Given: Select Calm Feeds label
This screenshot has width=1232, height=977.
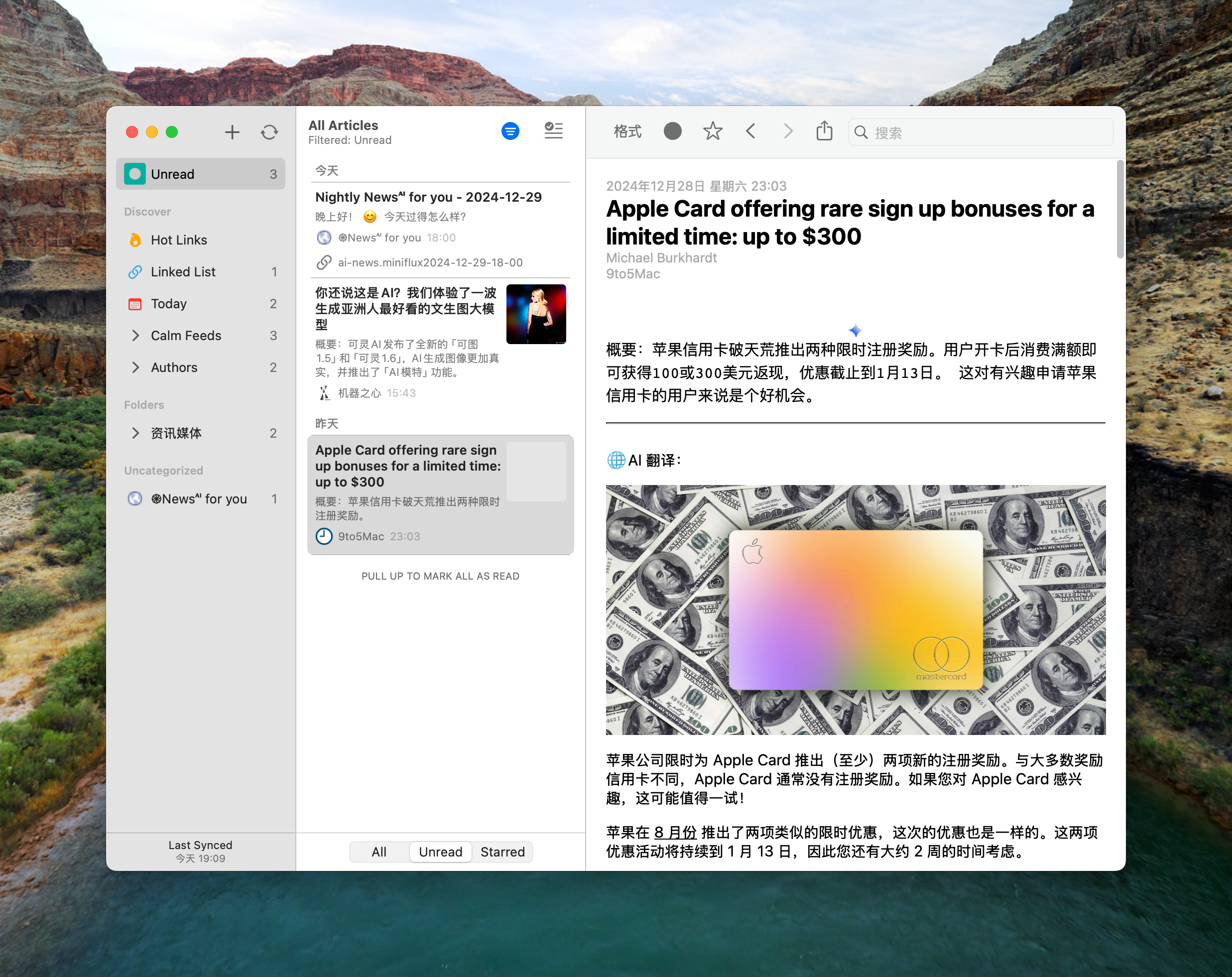Looking at the screenshot, I should tap(186, 336).
